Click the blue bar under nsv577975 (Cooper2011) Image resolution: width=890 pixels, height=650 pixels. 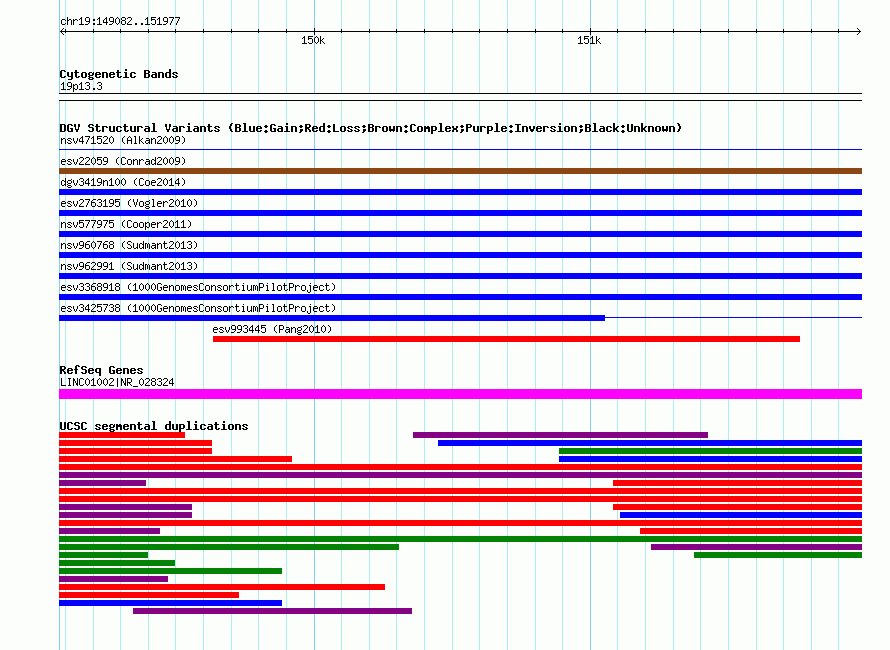(x=460, y=234)
